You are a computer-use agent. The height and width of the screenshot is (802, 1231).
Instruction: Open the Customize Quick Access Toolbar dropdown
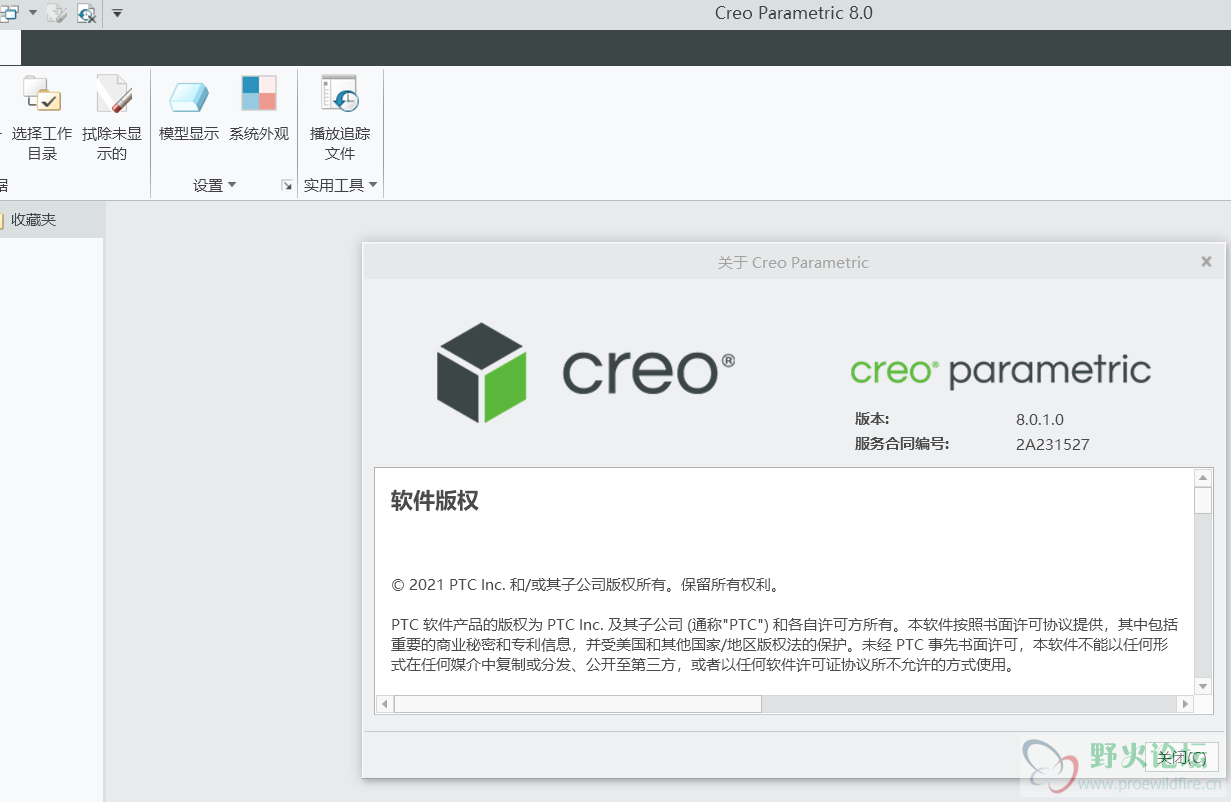coord(117,13)
